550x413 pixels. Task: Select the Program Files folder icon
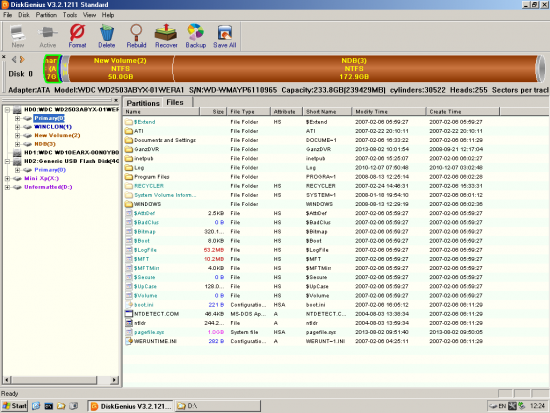pos(129,176)
